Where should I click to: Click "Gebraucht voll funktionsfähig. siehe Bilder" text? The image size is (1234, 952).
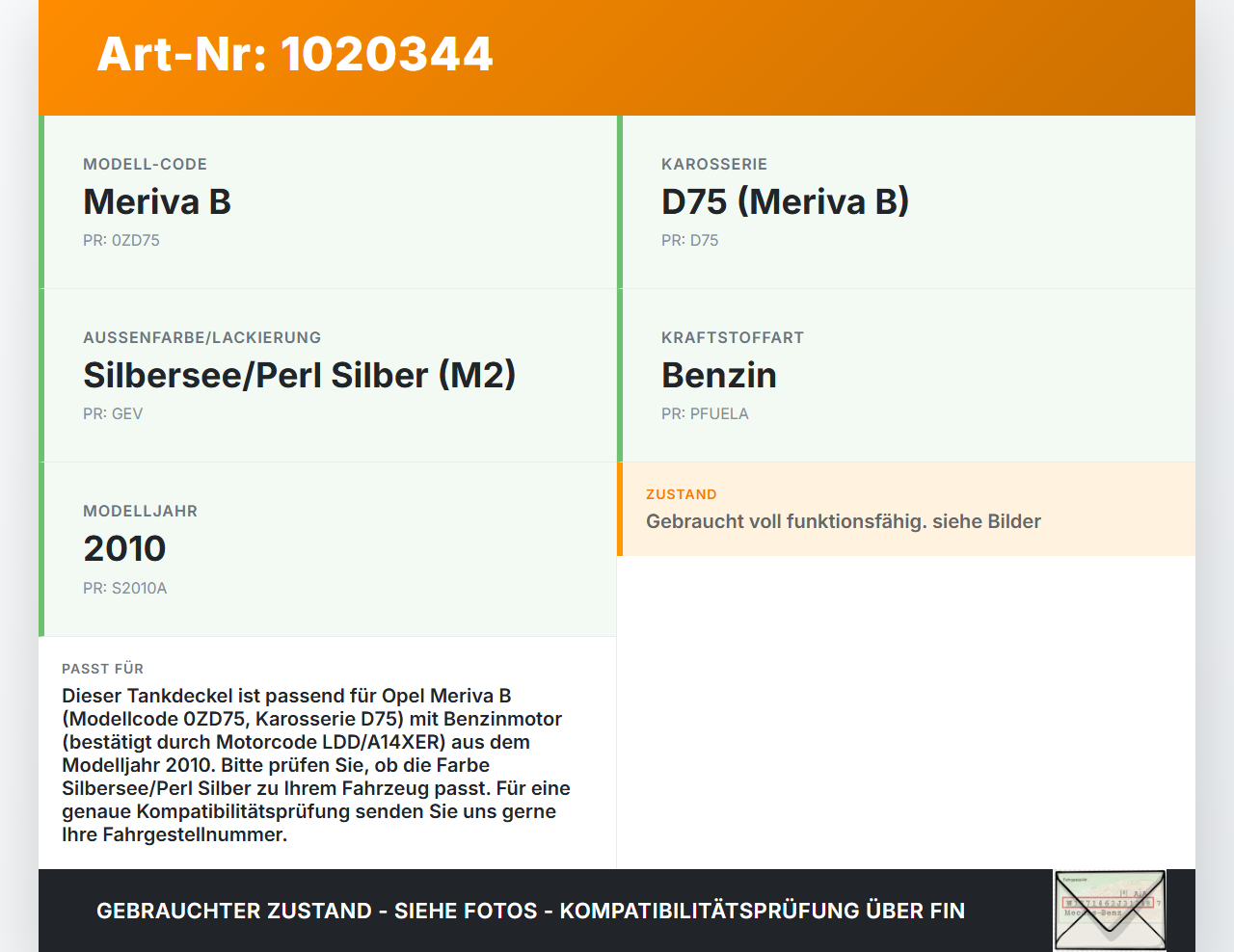844,521
